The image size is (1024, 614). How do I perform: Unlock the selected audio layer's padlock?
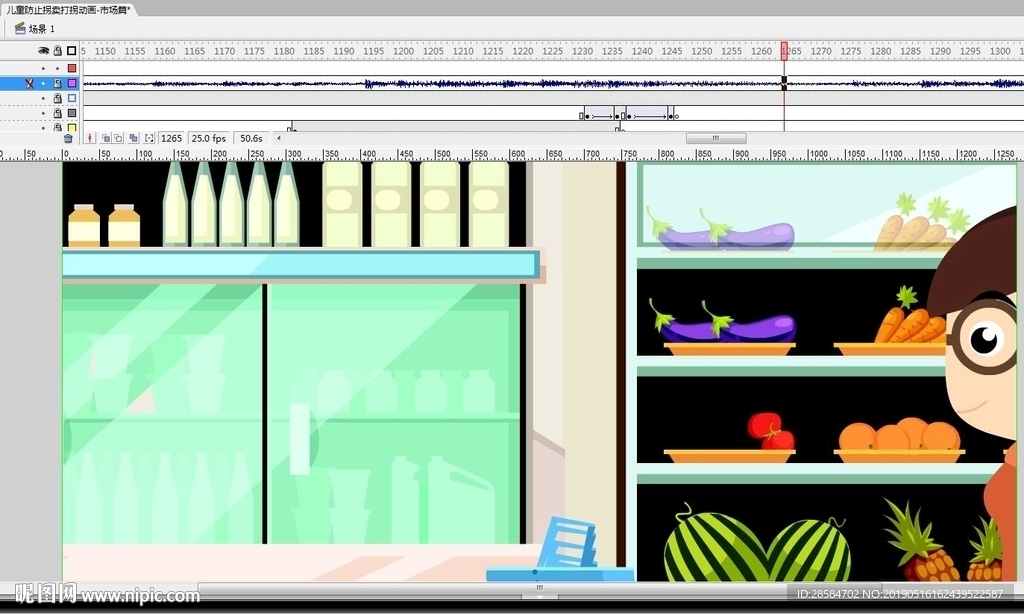[x=58, y=84]
